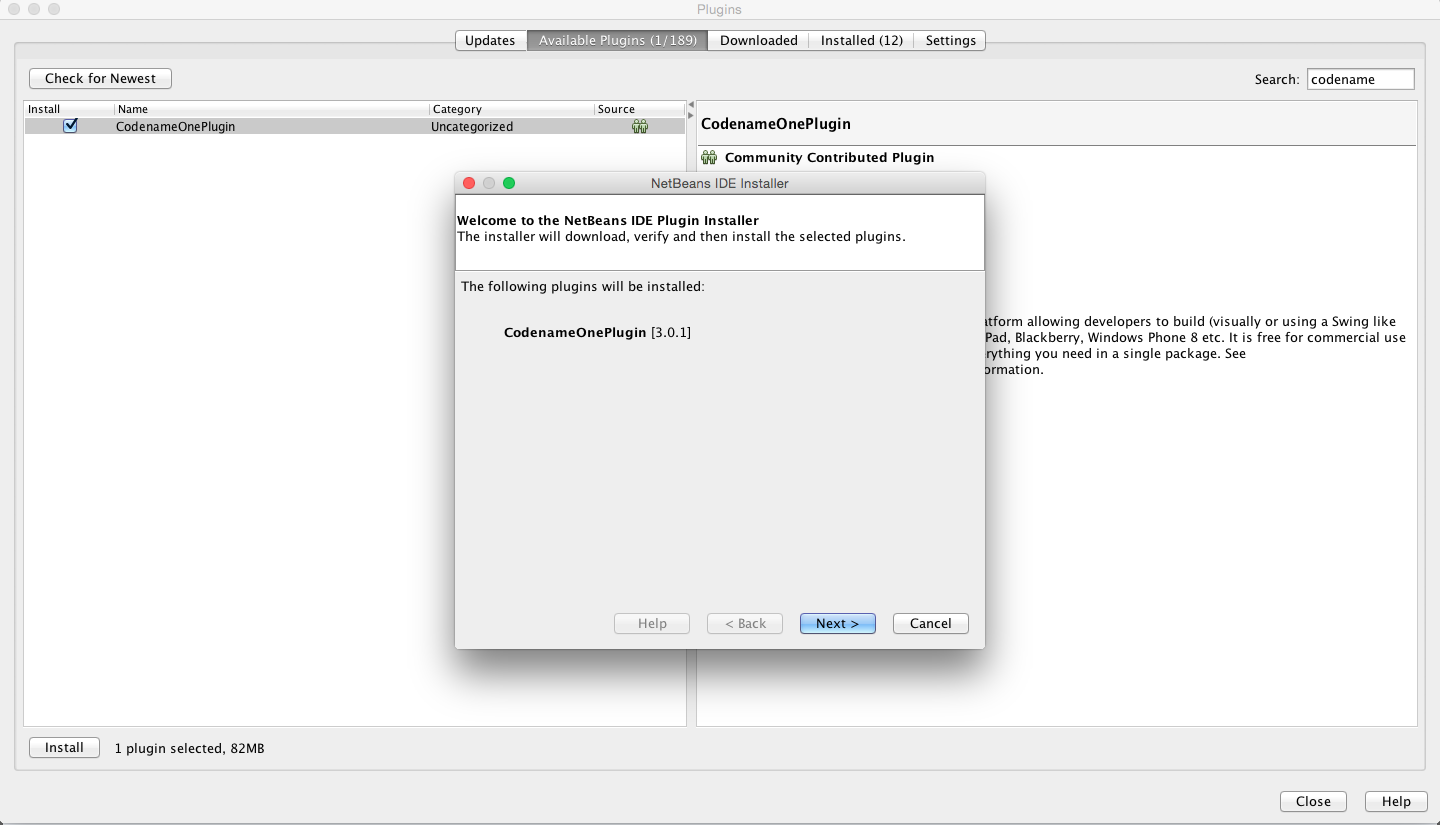Focus the Search field containing codename
This screenshot has width=1440, height=825.
pos(1360,79)
